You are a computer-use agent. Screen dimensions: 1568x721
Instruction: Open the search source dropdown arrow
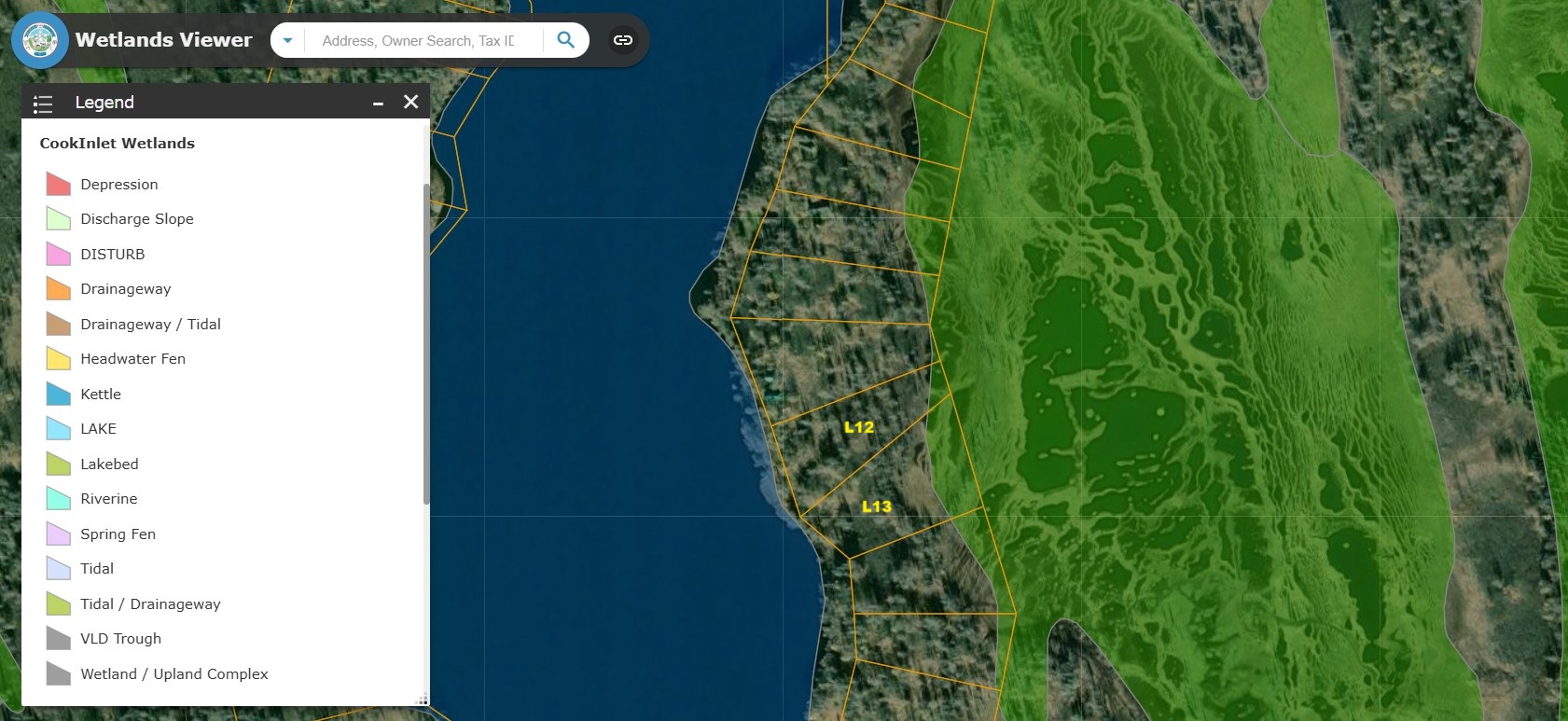(x=288, y=40)
